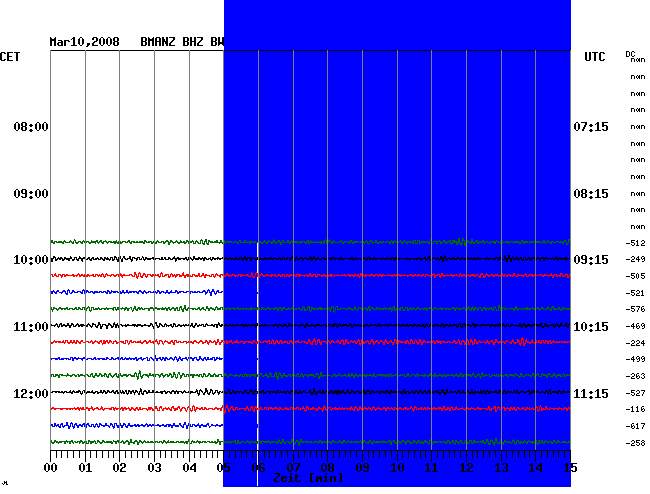Image resolution: width=650 pixels, height=494 pixels.
Task: Click the DC value -499
Action: pos(635,359)
